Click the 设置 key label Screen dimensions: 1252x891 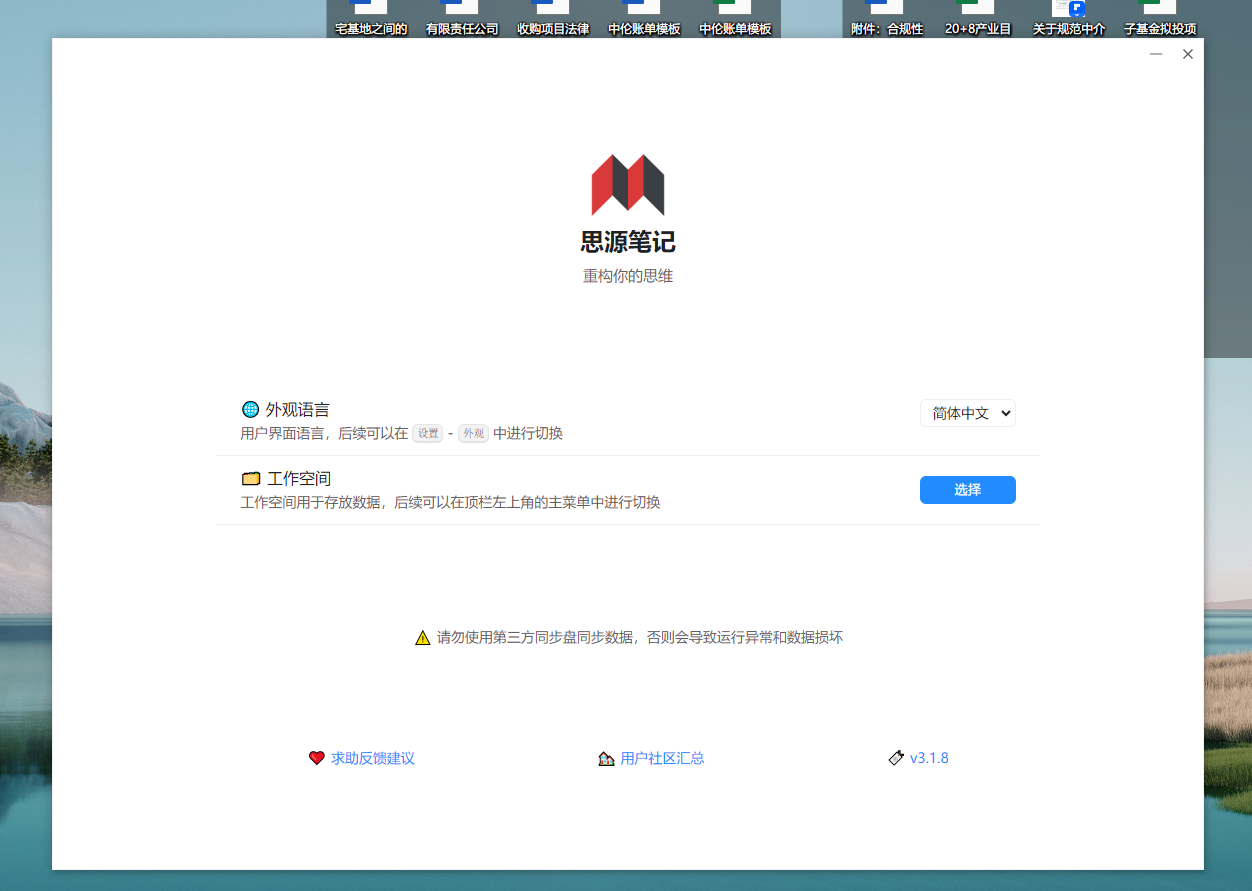tap(428, 434)
